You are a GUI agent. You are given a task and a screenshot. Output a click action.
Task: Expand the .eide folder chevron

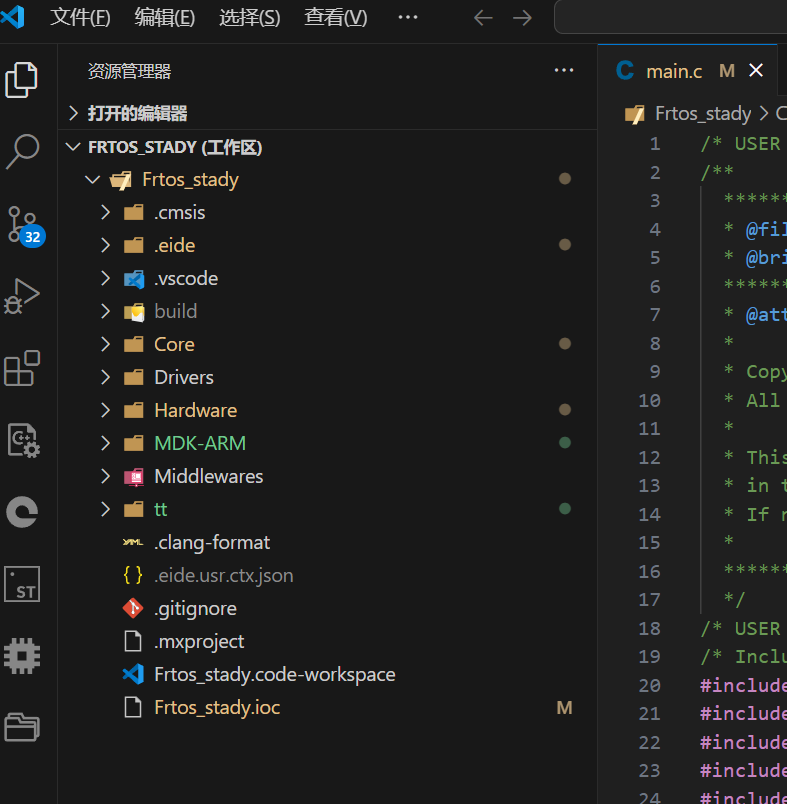coord(105,246)
